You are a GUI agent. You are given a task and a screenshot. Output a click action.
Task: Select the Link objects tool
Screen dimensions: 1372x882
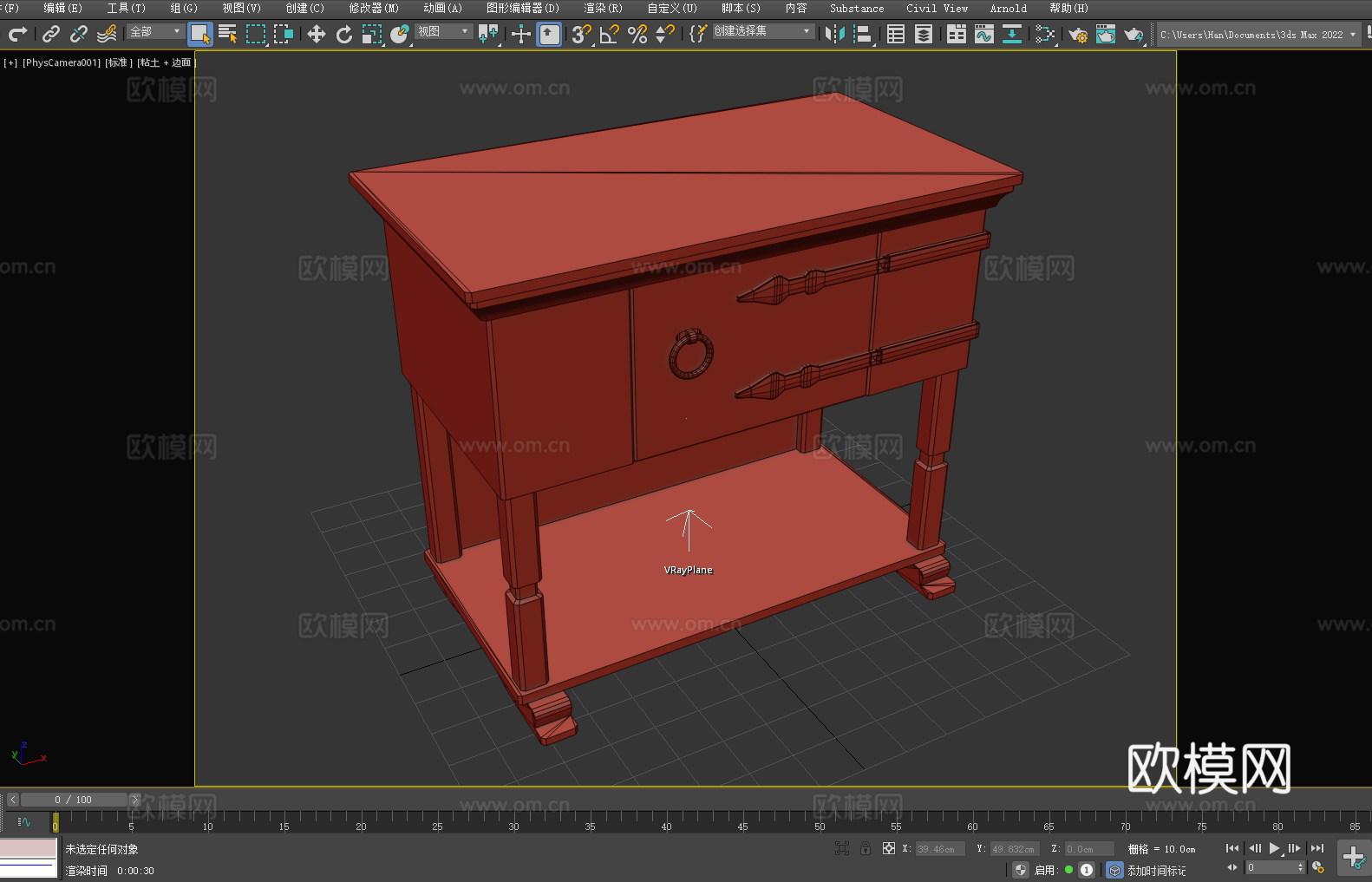click(x=51, y=34)
